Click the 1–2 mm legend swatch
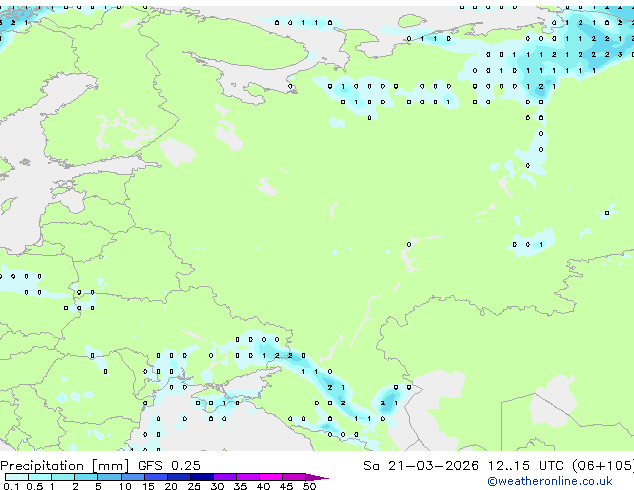Screen dimensions: 634x490 click(63, 477)
